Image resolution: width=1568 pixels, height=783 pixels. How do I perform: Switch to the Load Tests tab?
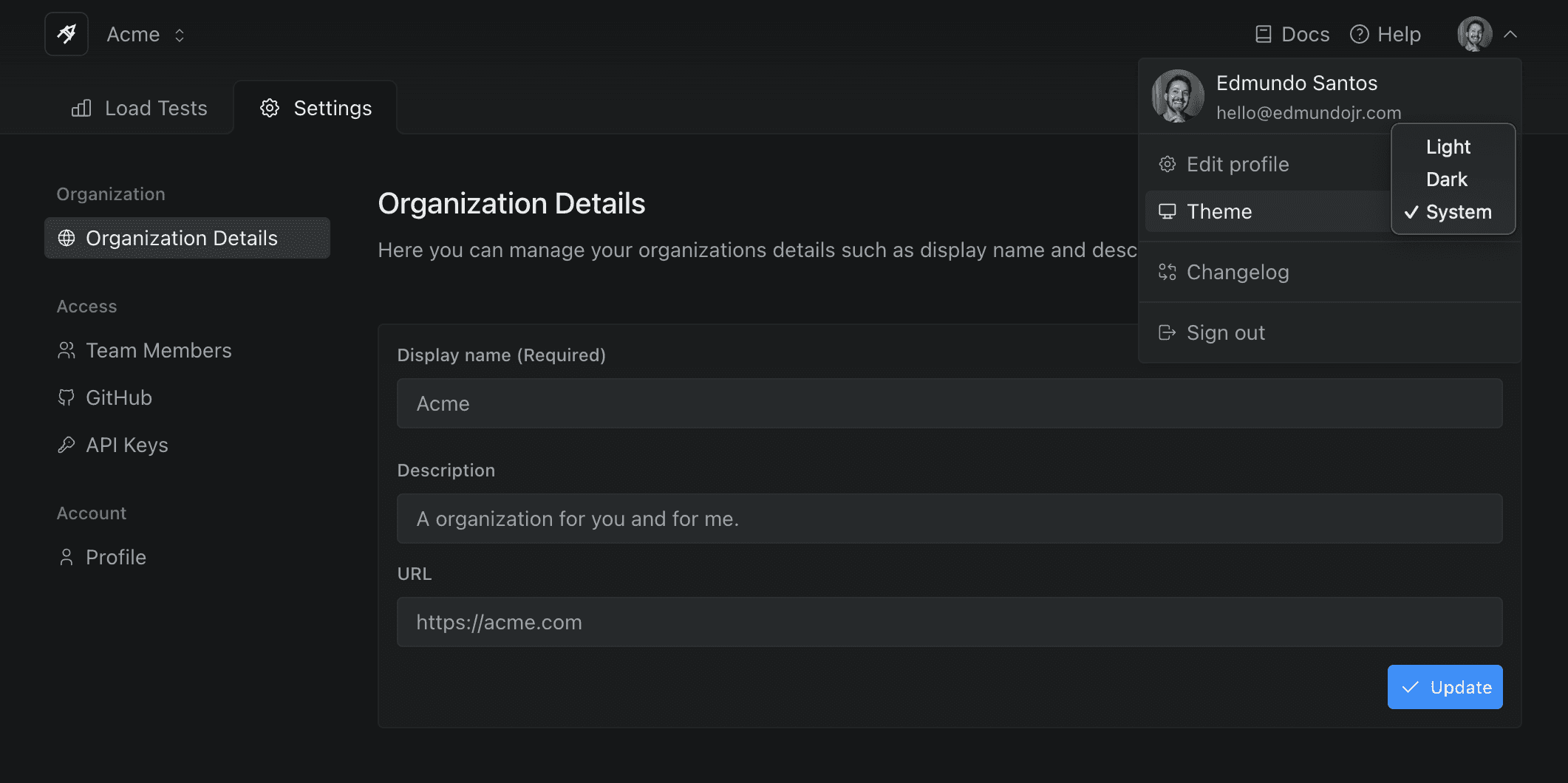point(140,108)
